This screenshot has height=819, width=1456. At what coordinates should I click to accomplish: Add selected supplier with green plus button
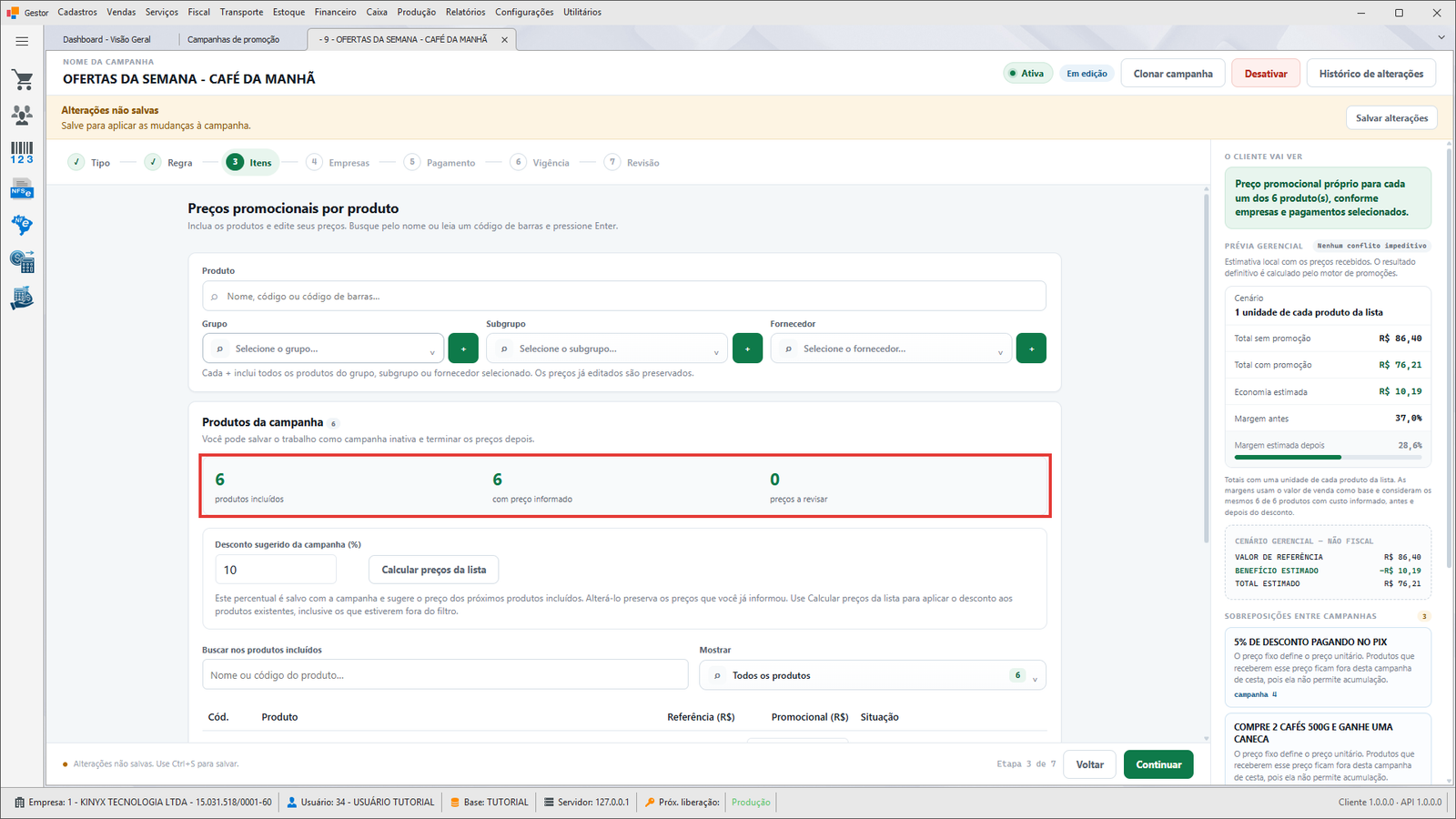click(1031, 349)
